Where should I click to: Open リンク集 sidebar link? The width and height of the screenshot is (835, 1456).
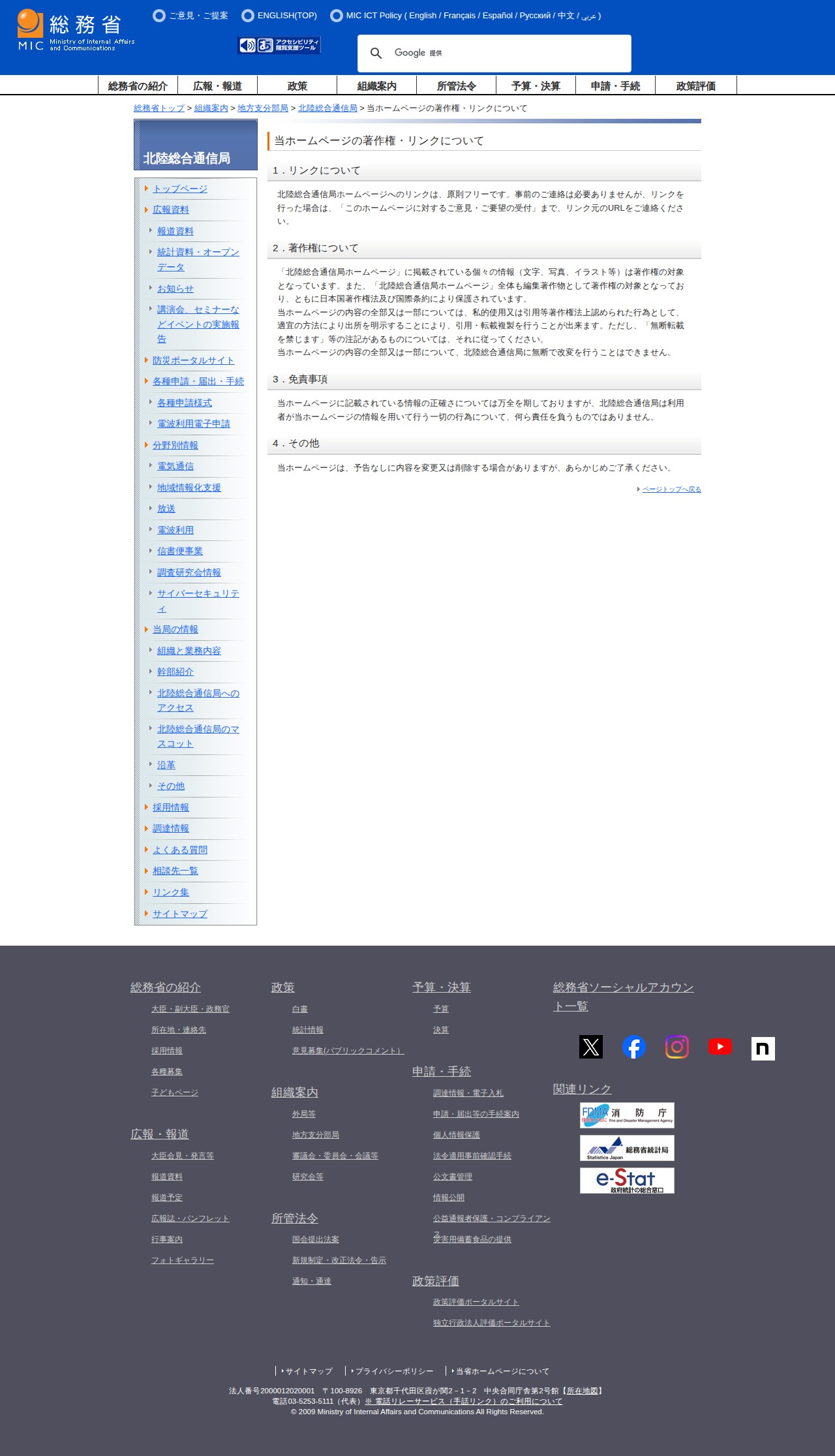click(171, 892)
